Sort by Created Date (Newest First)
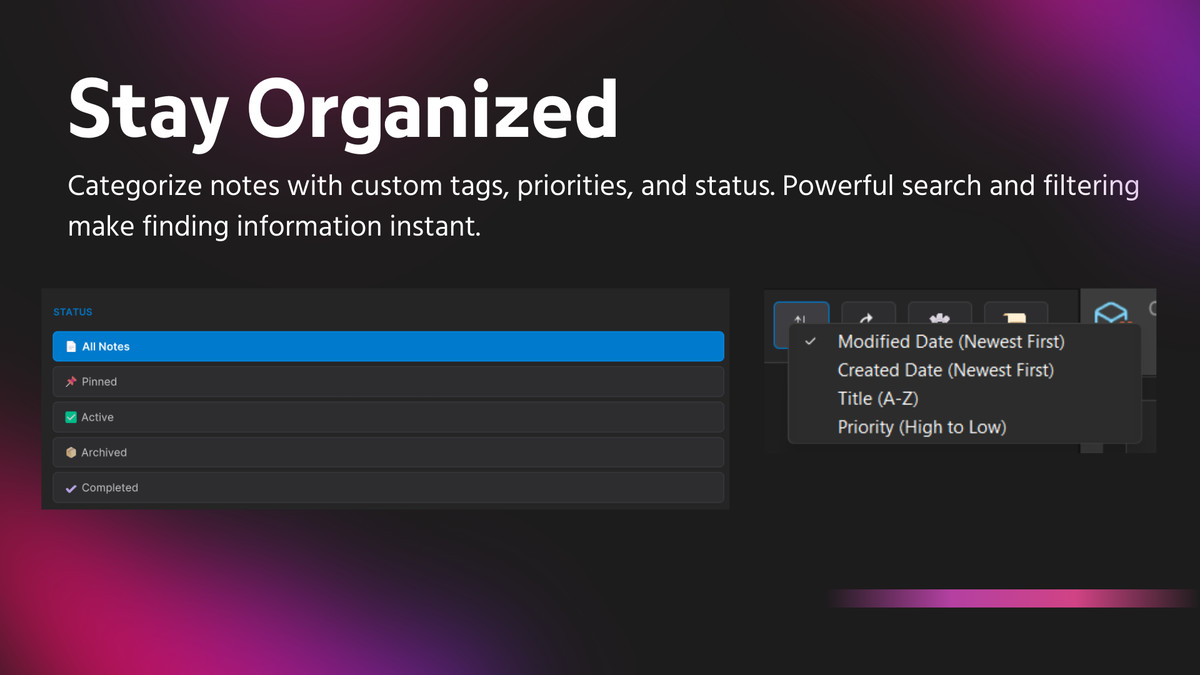Image resolution: width=1200 pixels, height=675 pixels. coord(946,370)
